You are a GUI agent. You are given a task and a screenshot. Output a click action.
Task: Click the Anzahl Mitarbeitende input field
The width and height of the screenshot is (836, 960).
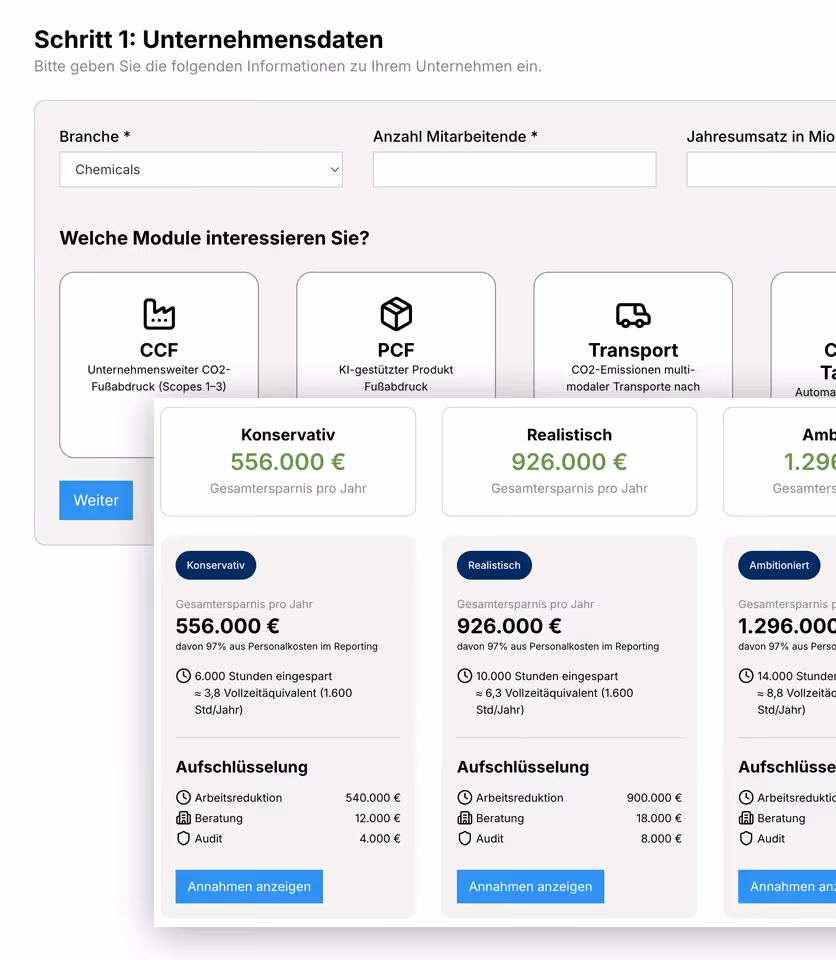point(514,170)
